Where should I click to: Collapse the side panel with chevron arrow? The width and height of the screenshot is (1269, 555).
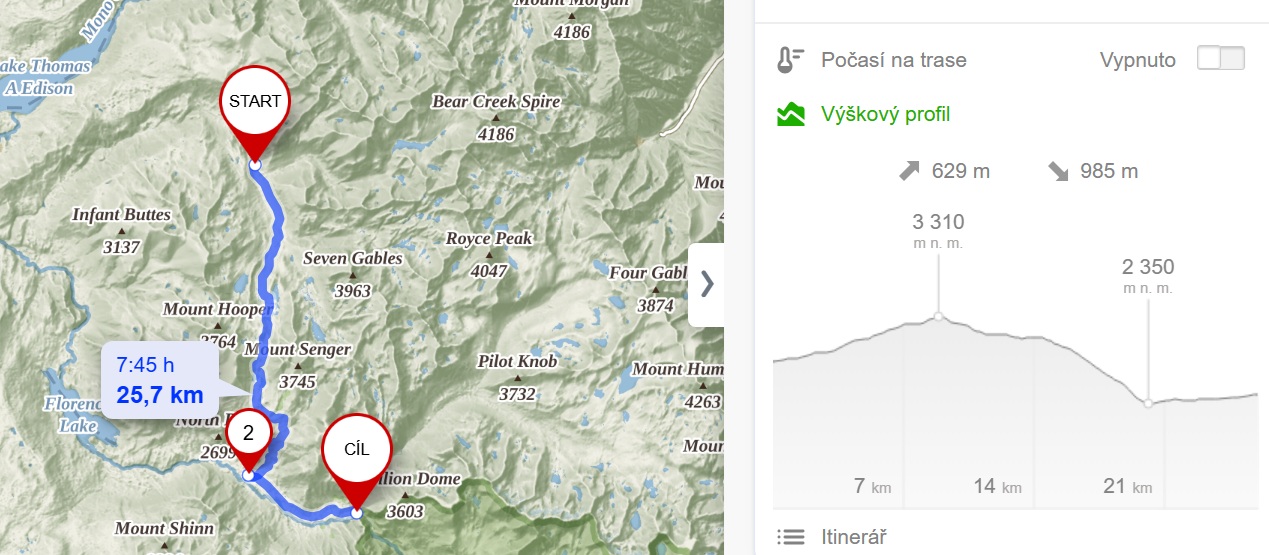707,284
